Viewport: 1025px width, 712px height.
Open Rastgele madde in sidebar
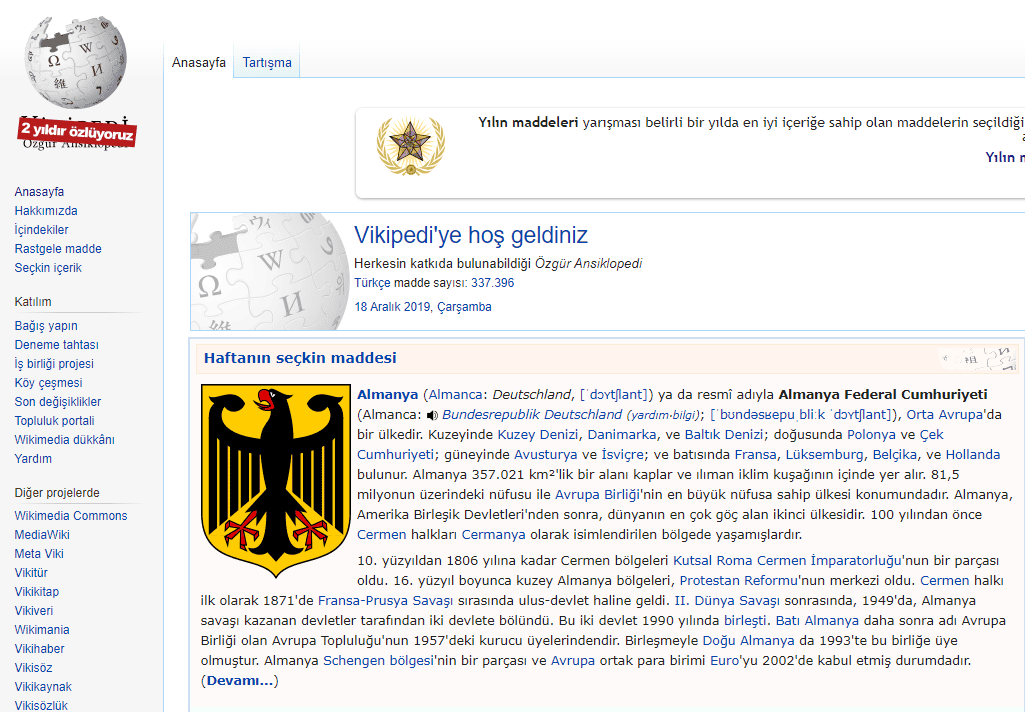[x=58, y=249]
